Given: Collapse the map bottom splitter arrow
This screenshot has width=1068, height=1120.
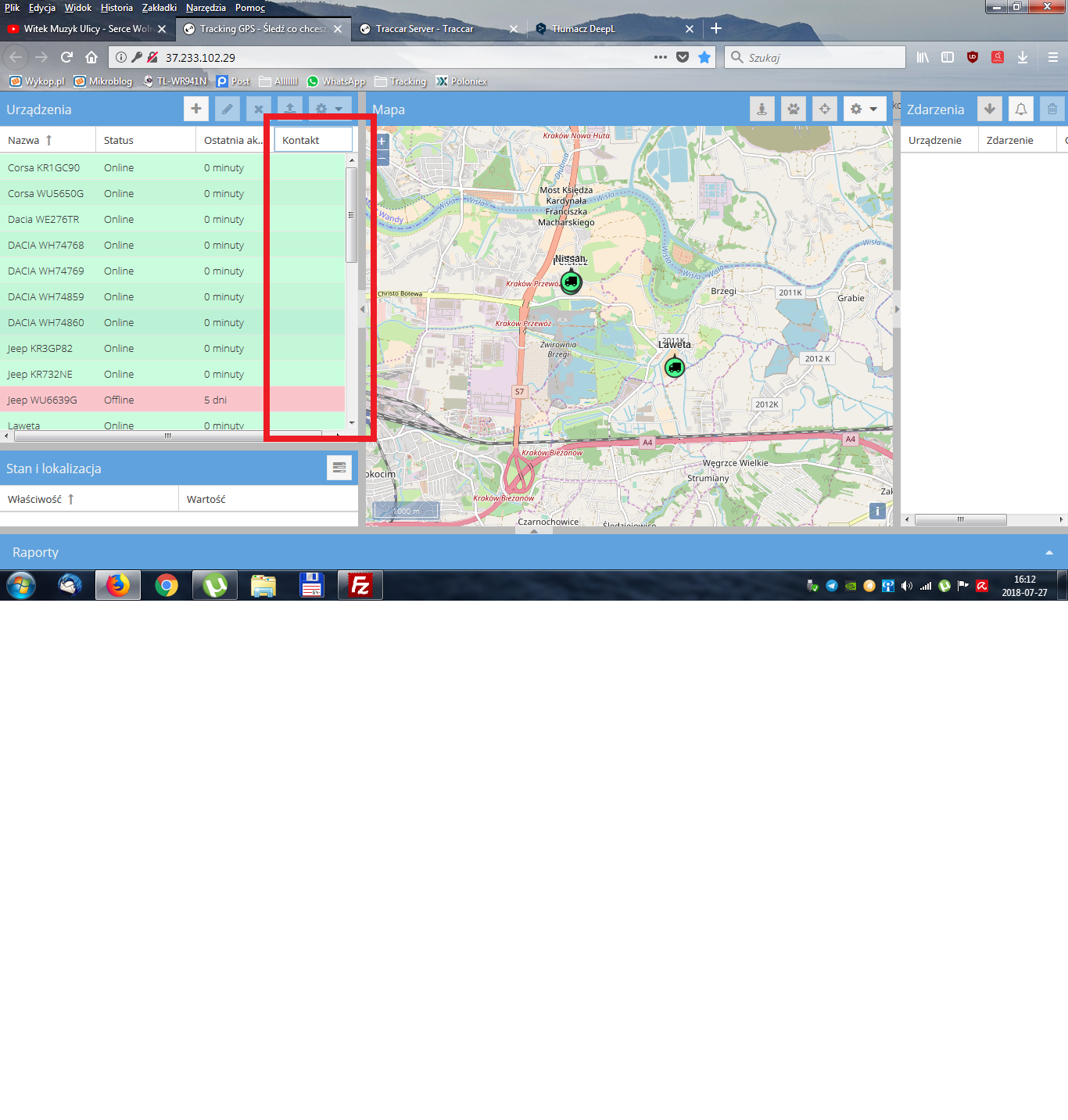Looking at the screenshot, I should click(534, 530).
